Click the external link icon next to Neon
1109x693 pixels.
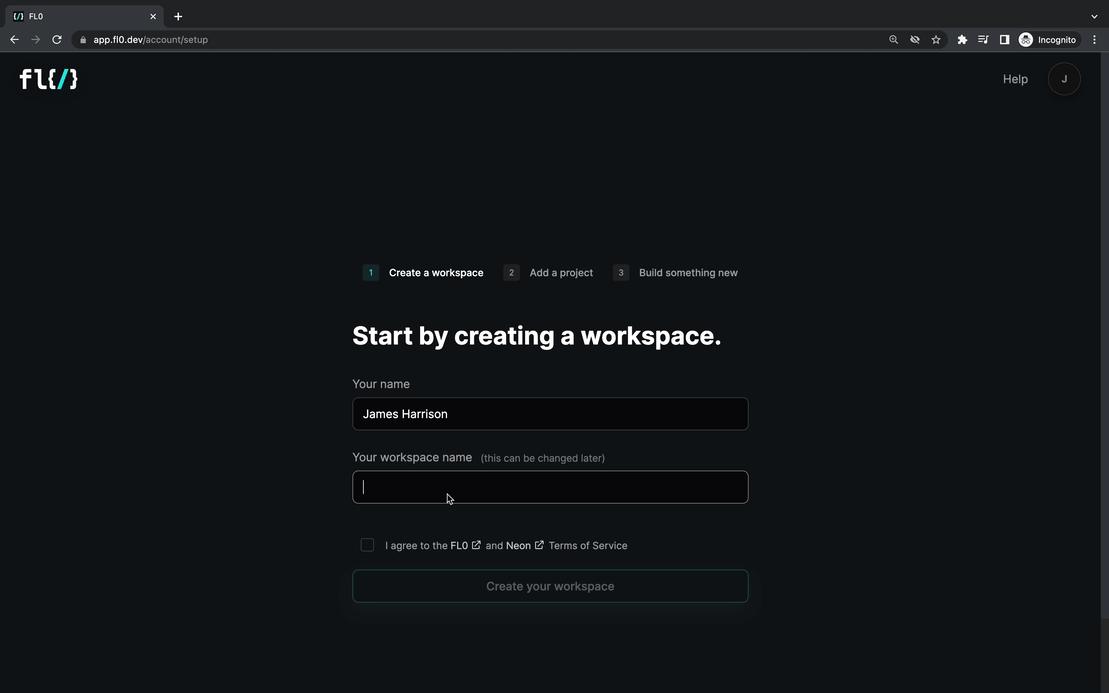pyautogui.click(x=539, y=544)
